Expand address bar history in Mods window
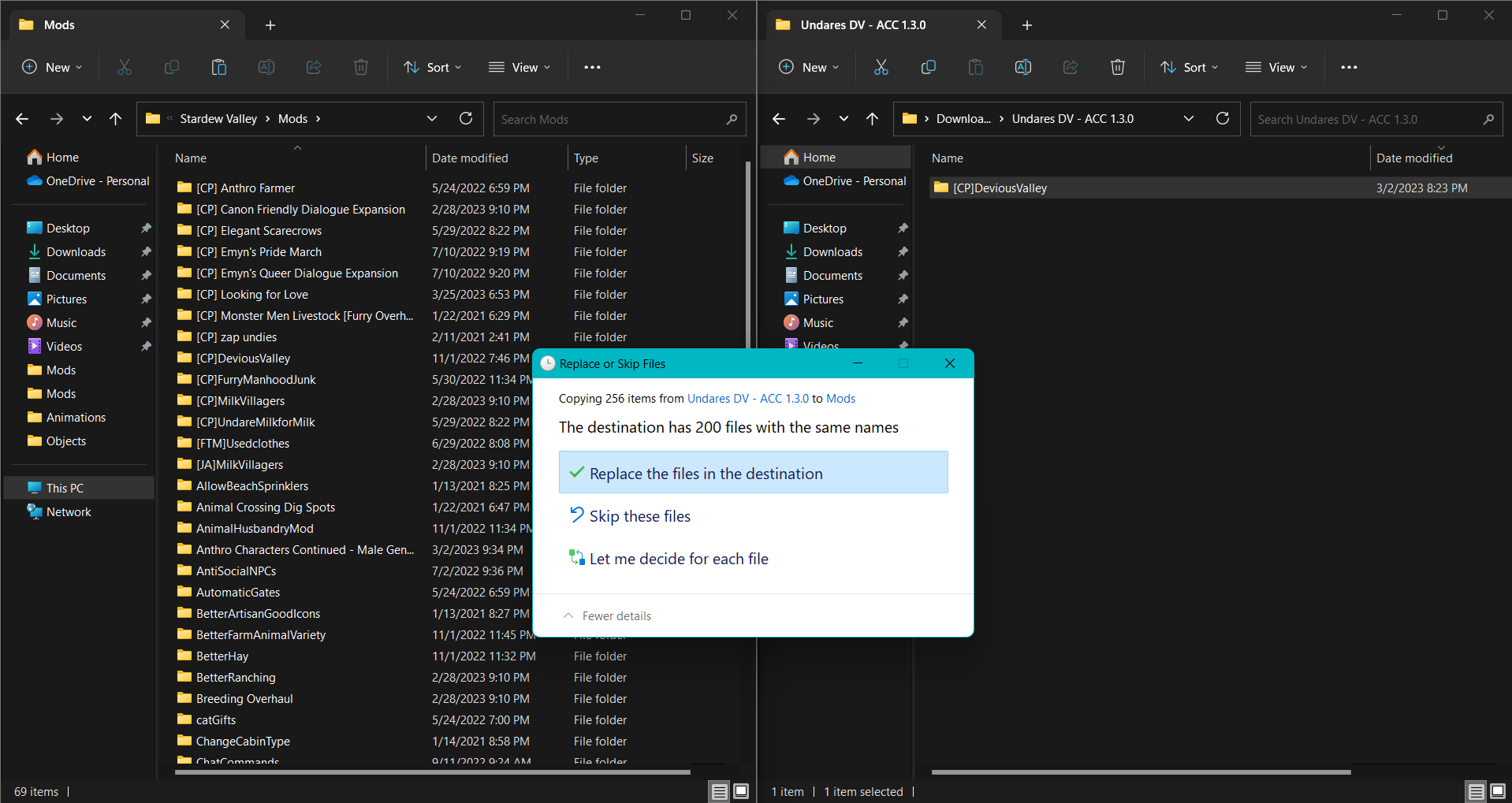Viewport: 1512px width, 803px height. (432, 119)
